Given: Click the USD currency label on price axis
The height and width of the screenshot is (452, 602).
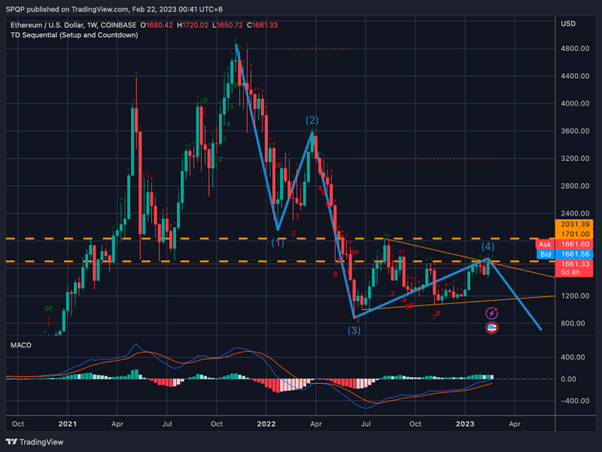Looking at the screenshot, I should coord(568,24).
